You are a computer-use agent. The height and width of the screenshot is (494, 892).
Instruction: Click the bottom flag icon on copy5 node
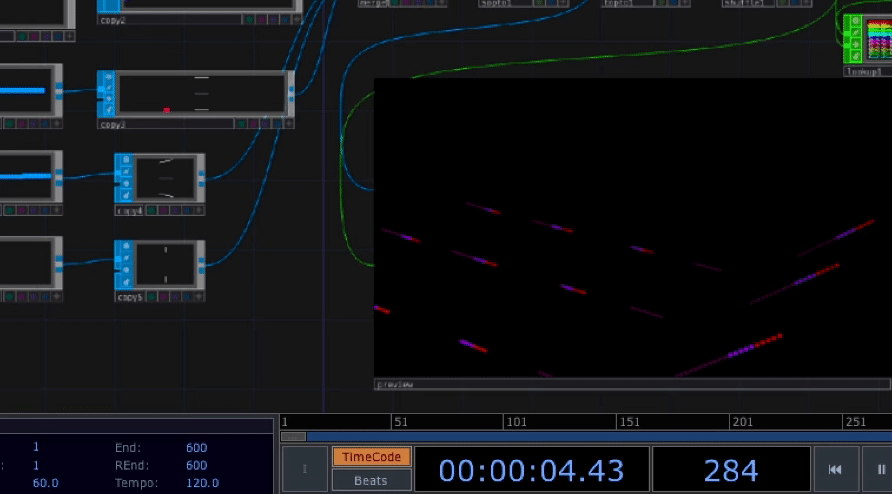(x=125, y=282)
